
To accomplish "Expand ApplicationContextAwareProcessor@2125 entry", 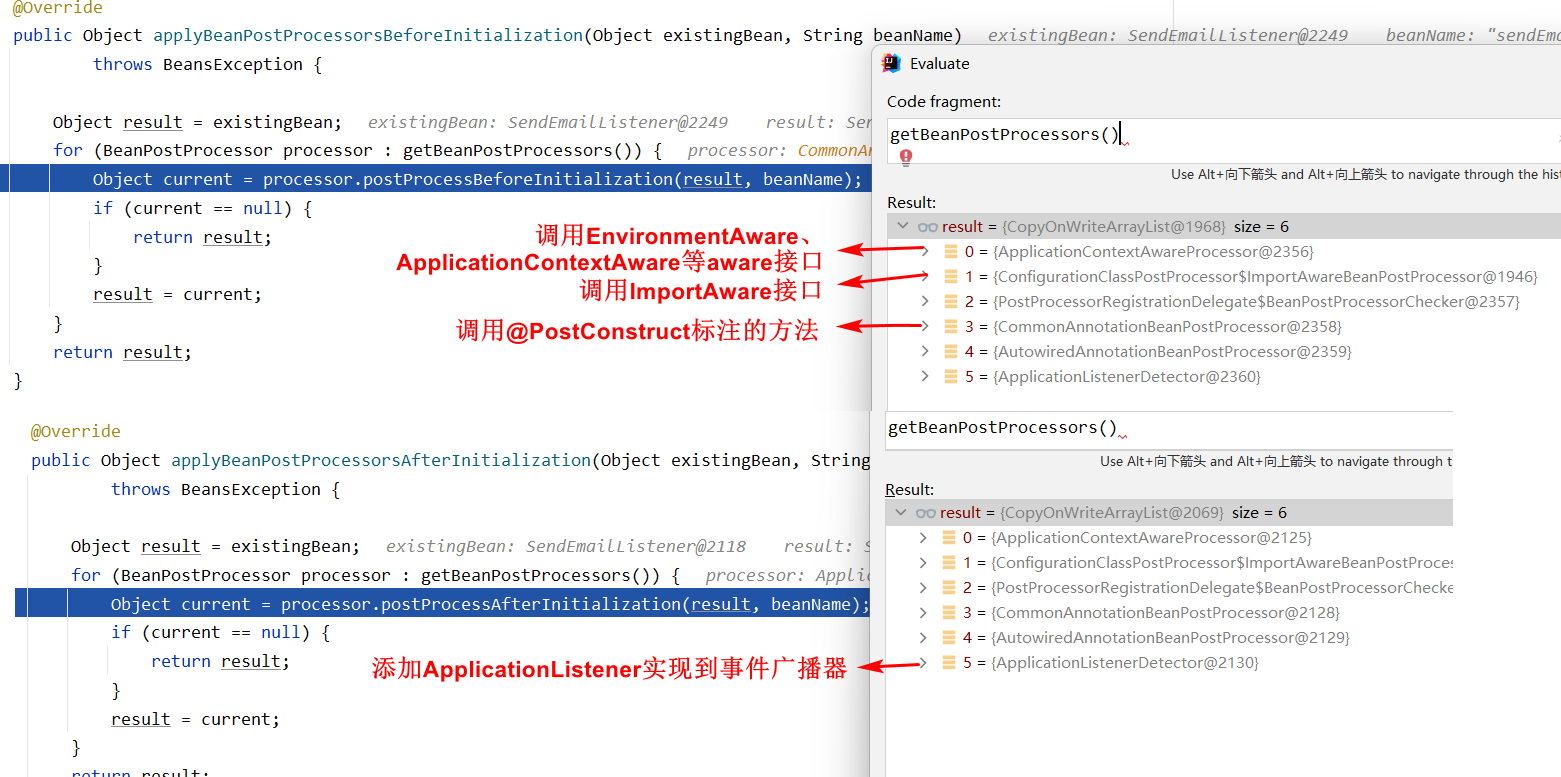I will (923, 538).
